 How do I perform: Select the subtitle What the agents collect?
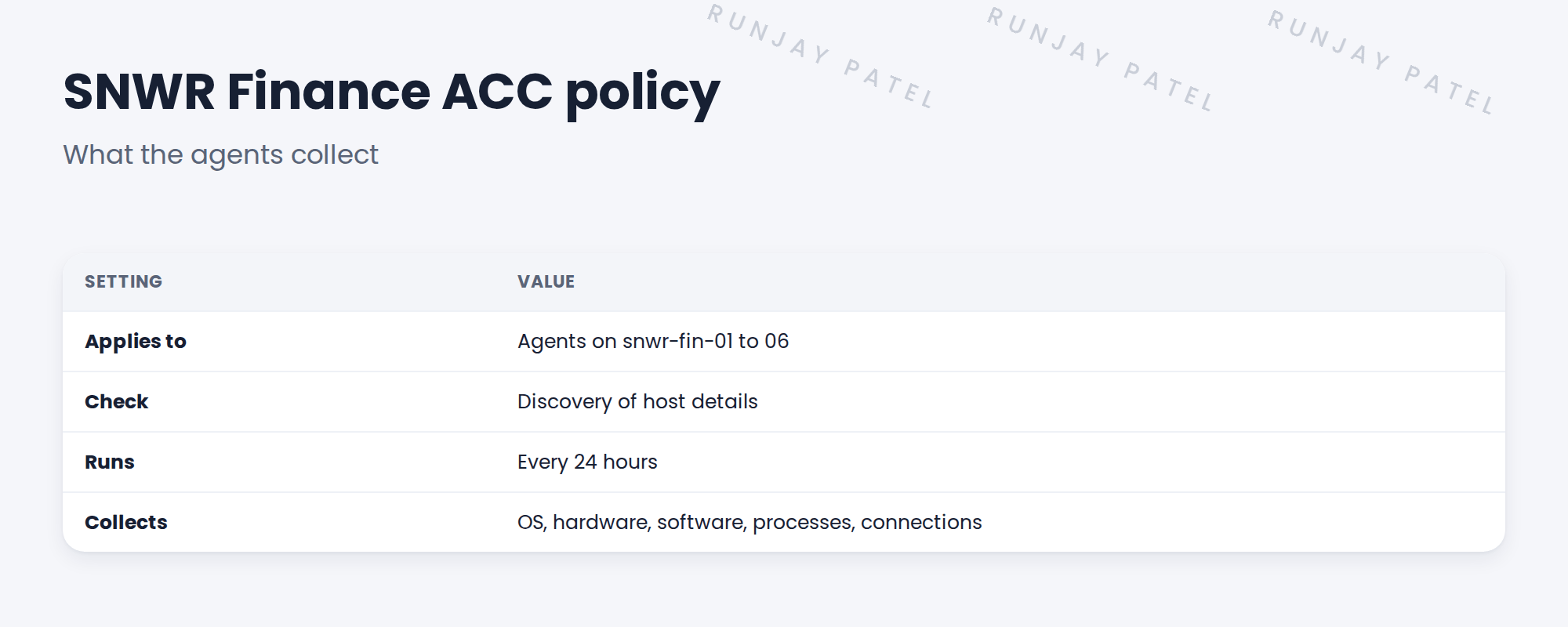tap(220, 155)
